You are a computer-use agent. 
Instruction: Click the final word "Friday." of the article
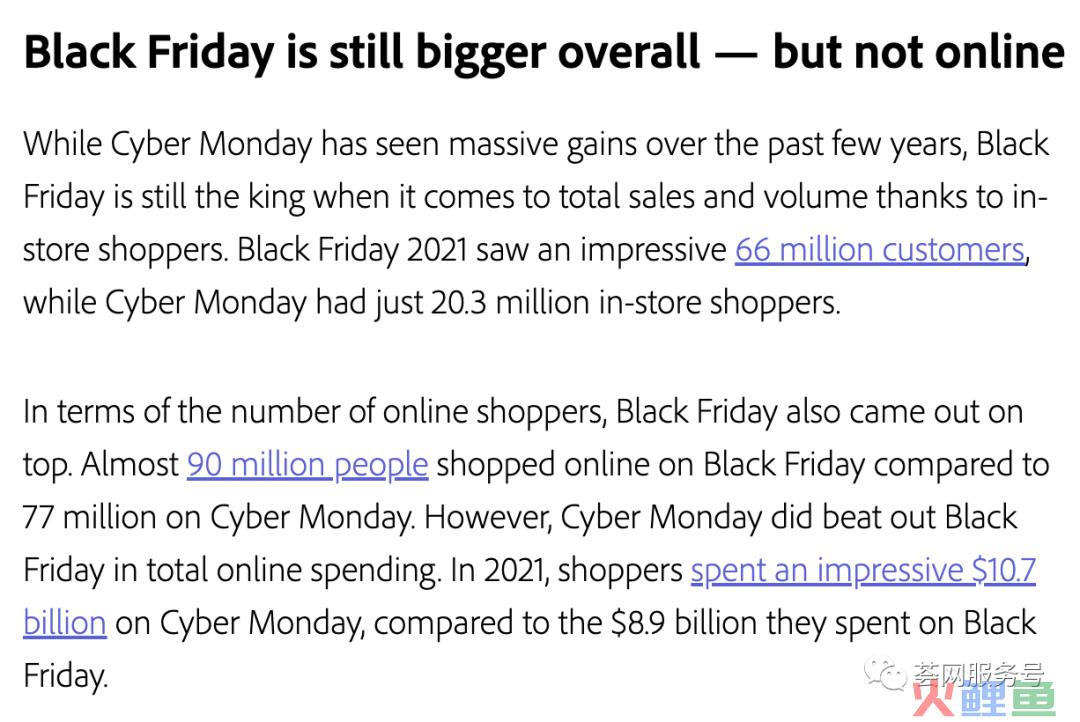(x=65, y=675)
